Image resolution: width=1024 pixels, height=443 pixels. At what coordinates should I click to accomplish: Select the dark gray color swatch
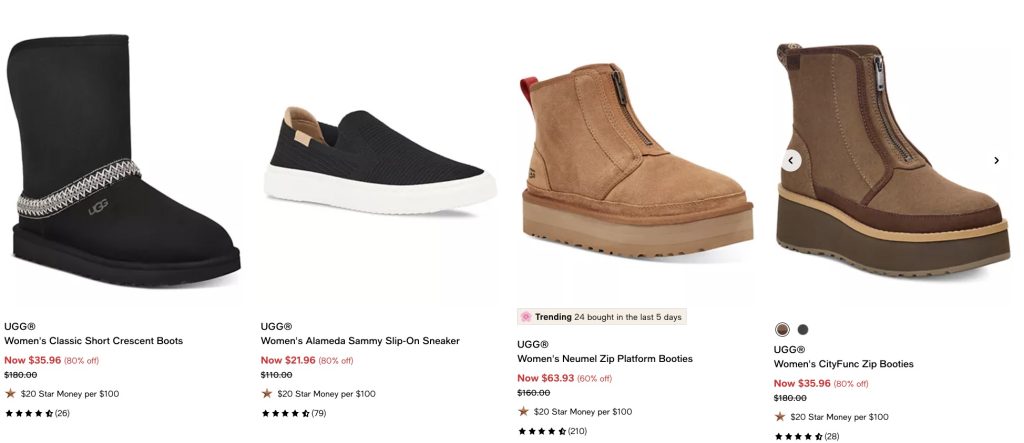[x=803, y=329]
